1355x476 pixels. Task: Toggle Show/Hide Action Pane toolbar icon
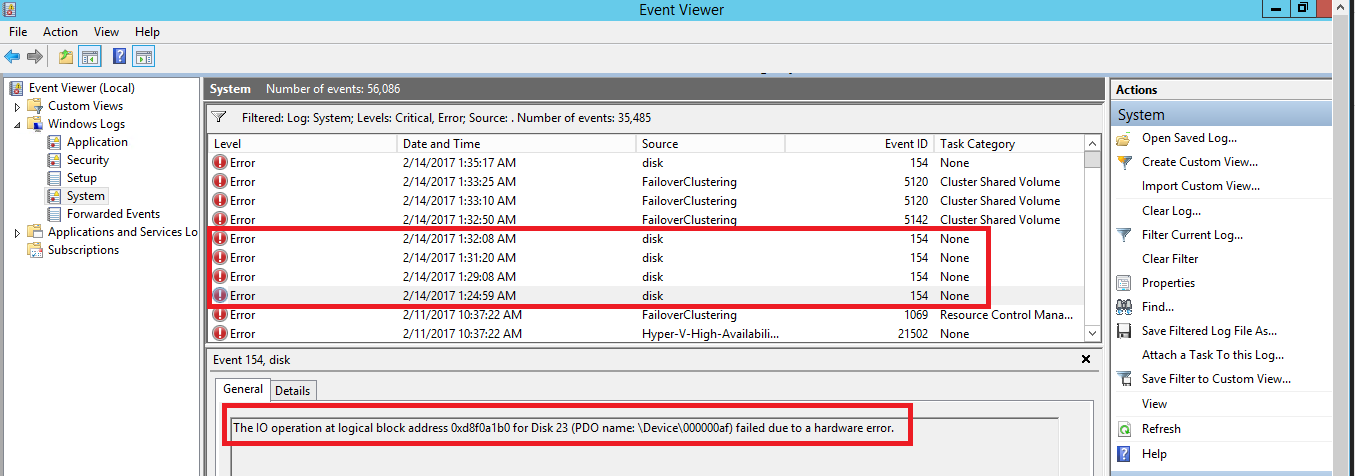pyautogui.click(x=144, y=57)
